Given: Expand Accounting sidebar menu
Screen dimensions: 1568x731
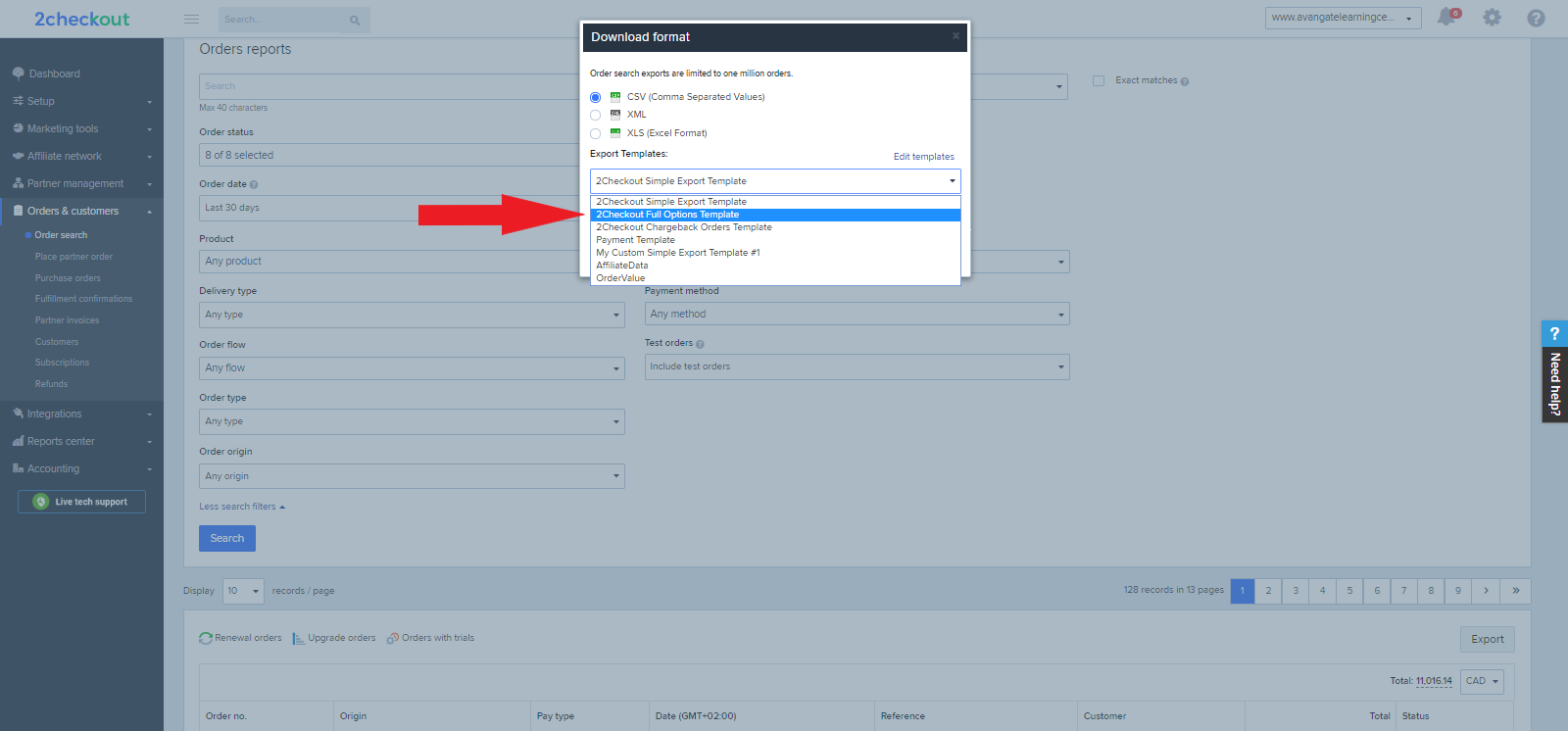Looking at the screenshot, I should 81,468.
